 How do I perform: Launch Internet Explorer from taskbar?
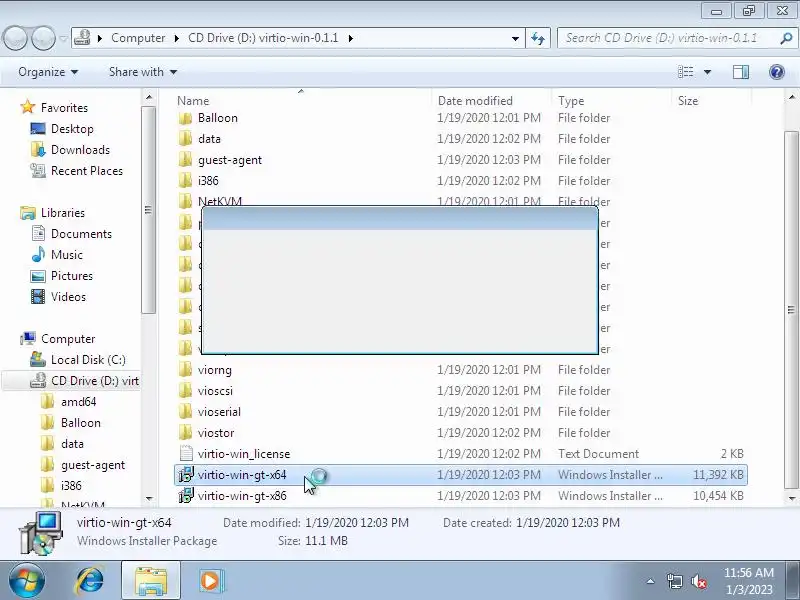[89, 581]
